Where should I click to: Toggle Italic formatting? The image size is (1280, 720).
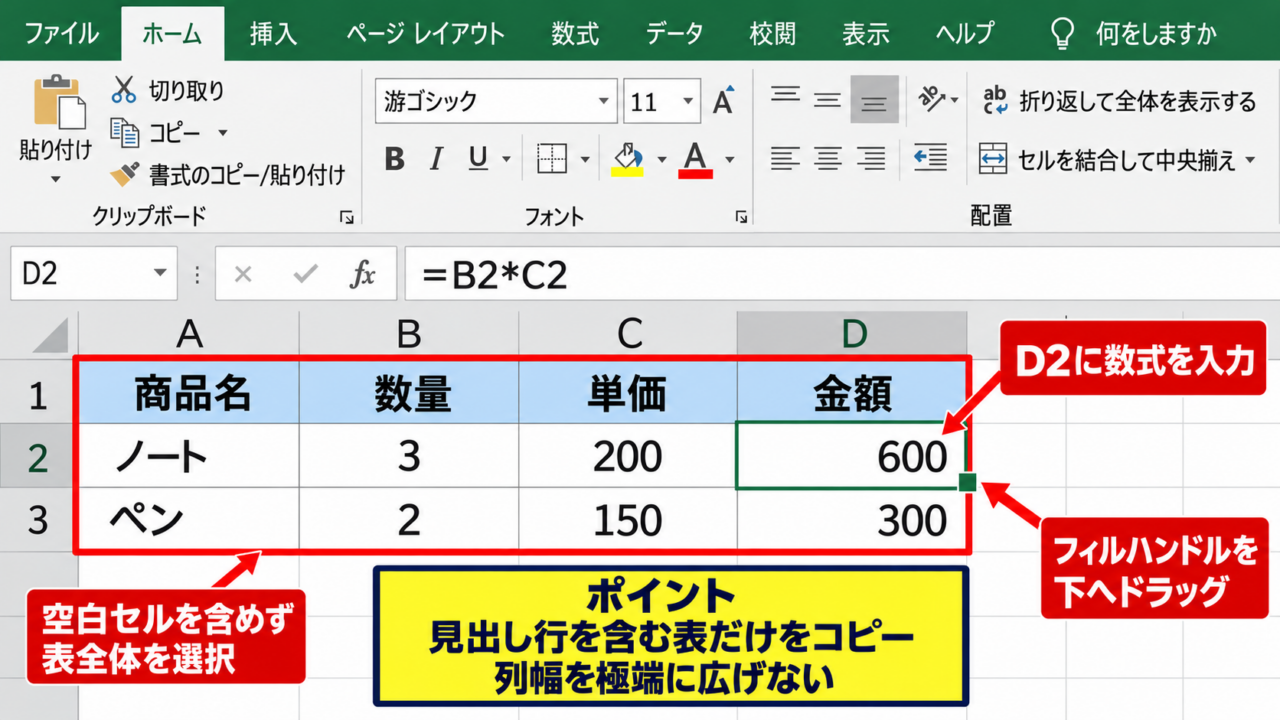436,159
